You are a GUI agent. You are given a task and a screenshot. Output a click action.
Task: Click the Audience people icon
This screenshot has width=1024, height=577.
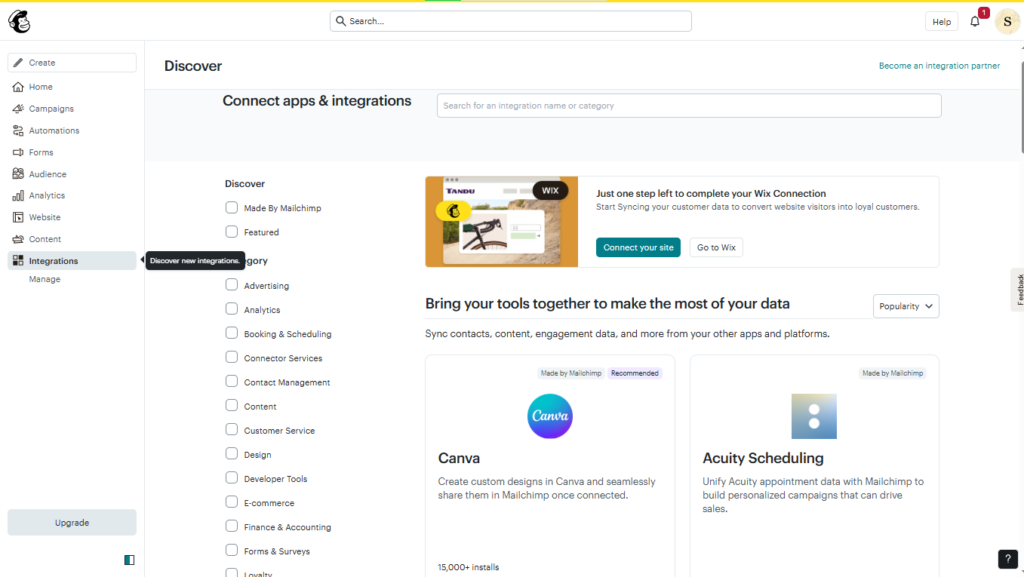pyautogui.click(x=18, y=174)
